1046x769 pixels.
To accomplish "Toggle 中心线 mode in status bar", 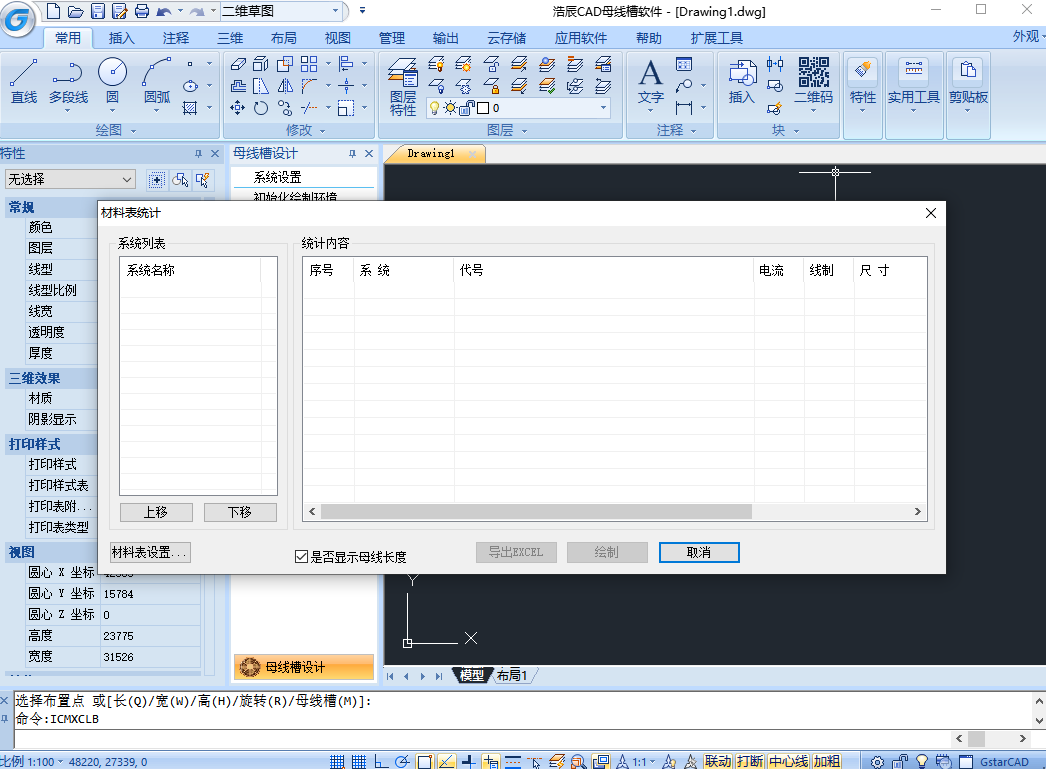I will pos(788,761).
